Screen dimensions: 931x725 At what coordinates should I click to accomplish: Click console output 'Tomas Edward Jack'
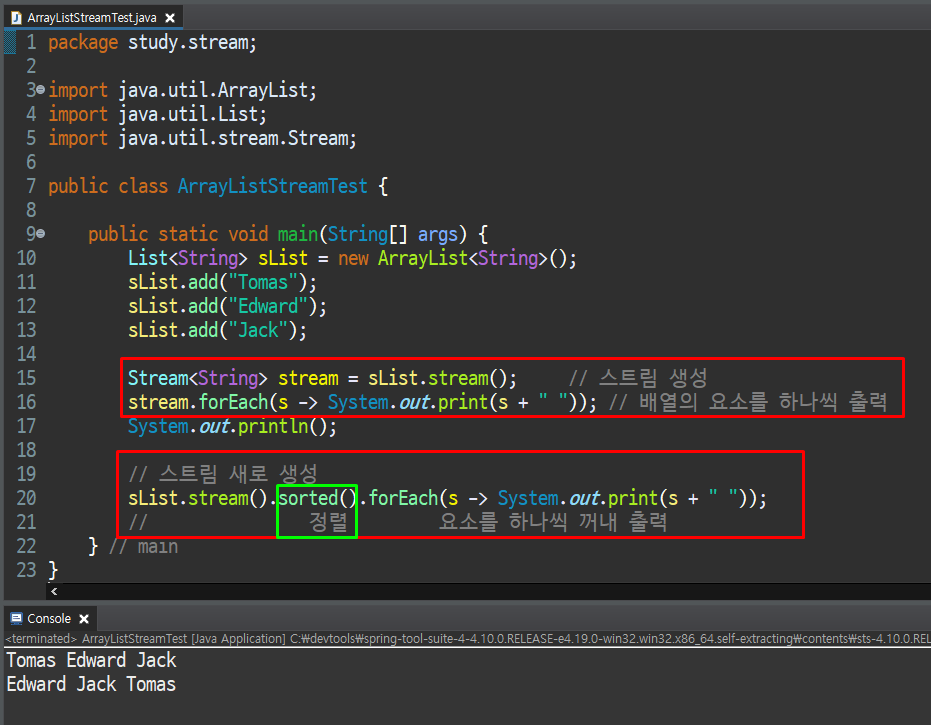pos(91,660)
